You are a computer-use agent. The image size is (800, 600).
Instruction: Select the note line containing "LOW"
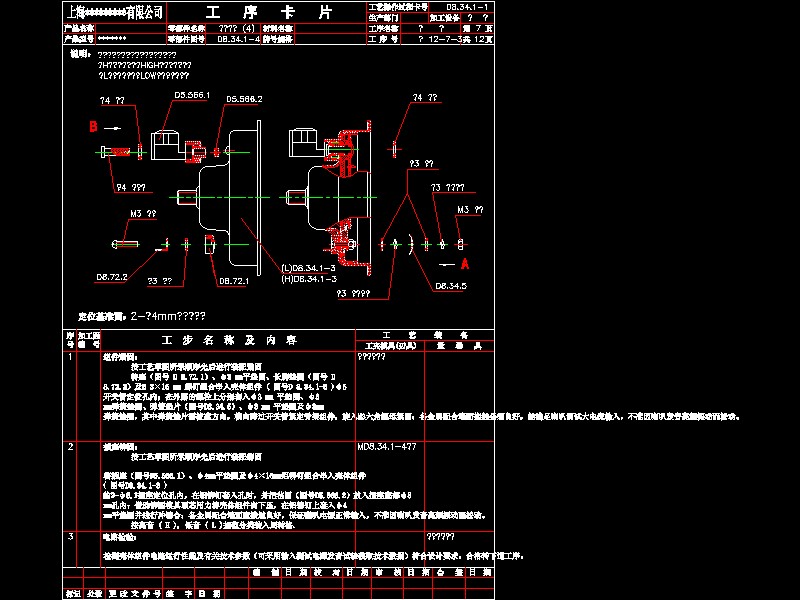[143, 76]
